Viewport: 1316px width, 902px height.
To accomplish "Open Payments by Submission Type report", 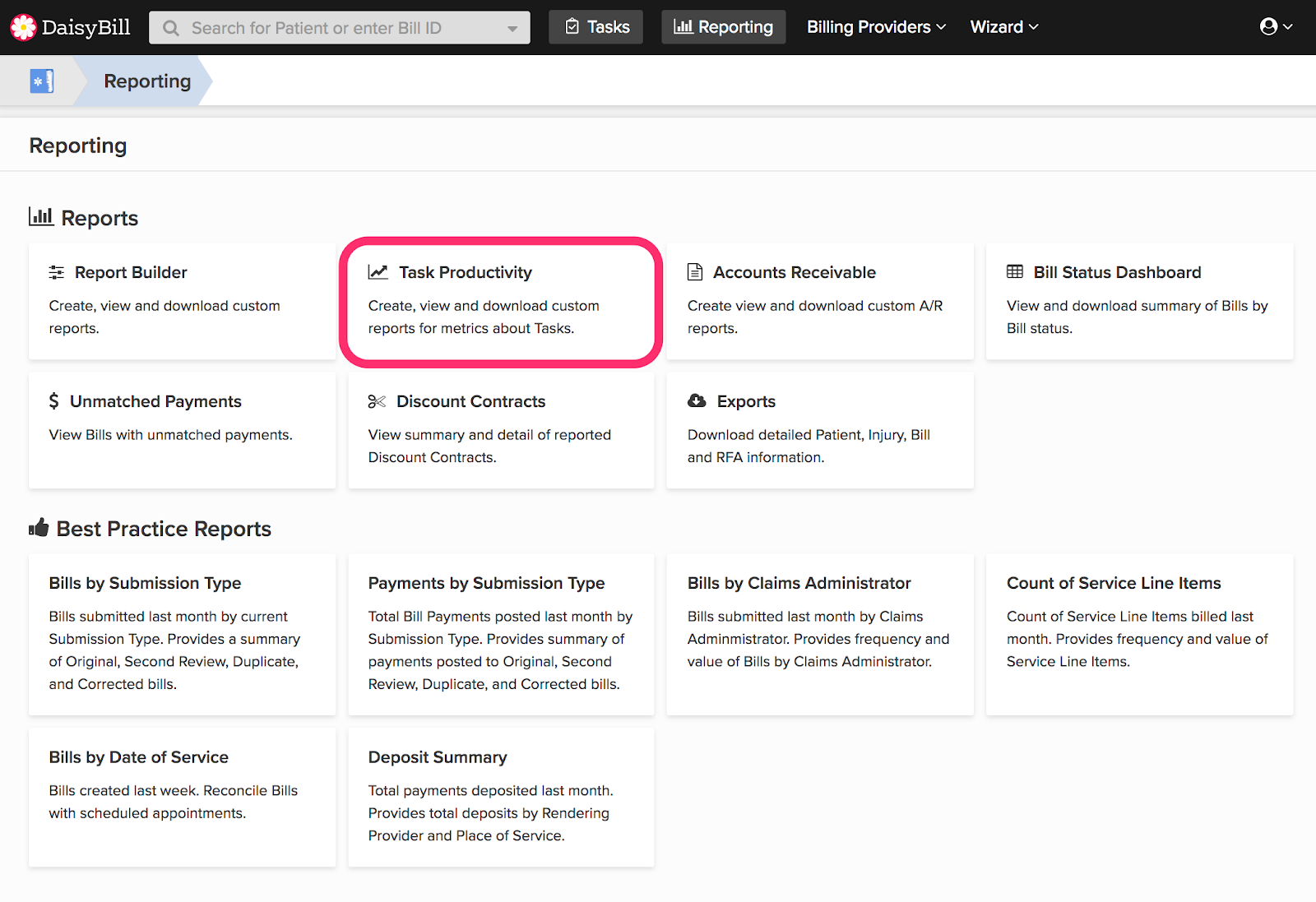I will 501,635.
